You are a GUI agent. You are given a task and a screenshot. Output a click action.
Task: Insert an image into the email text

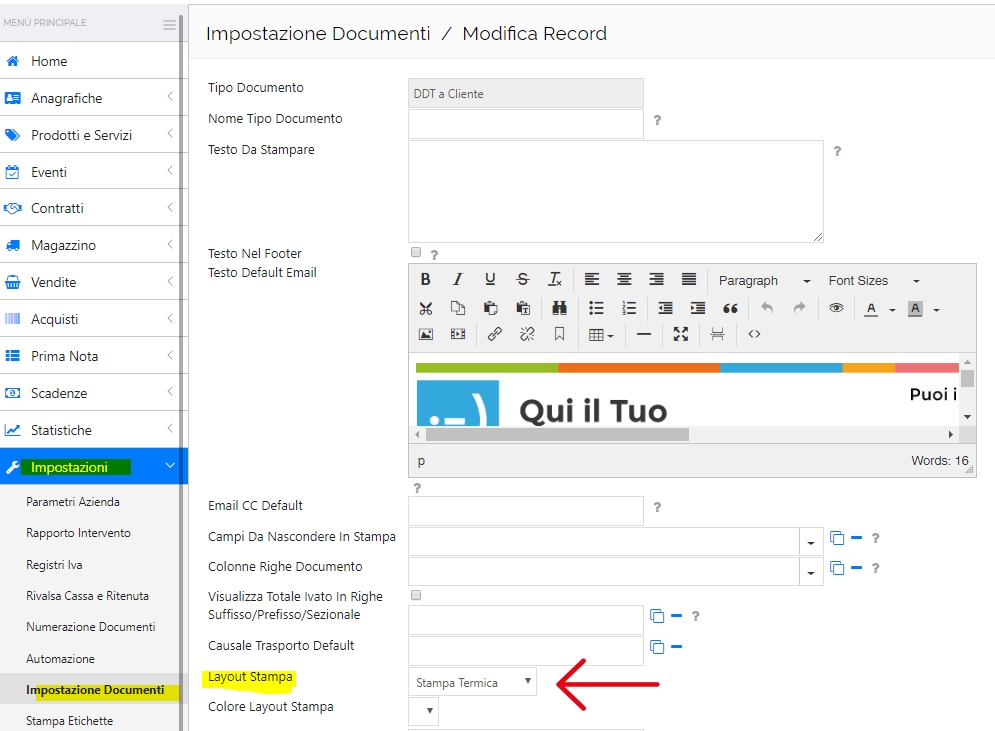tap(425, 334)
